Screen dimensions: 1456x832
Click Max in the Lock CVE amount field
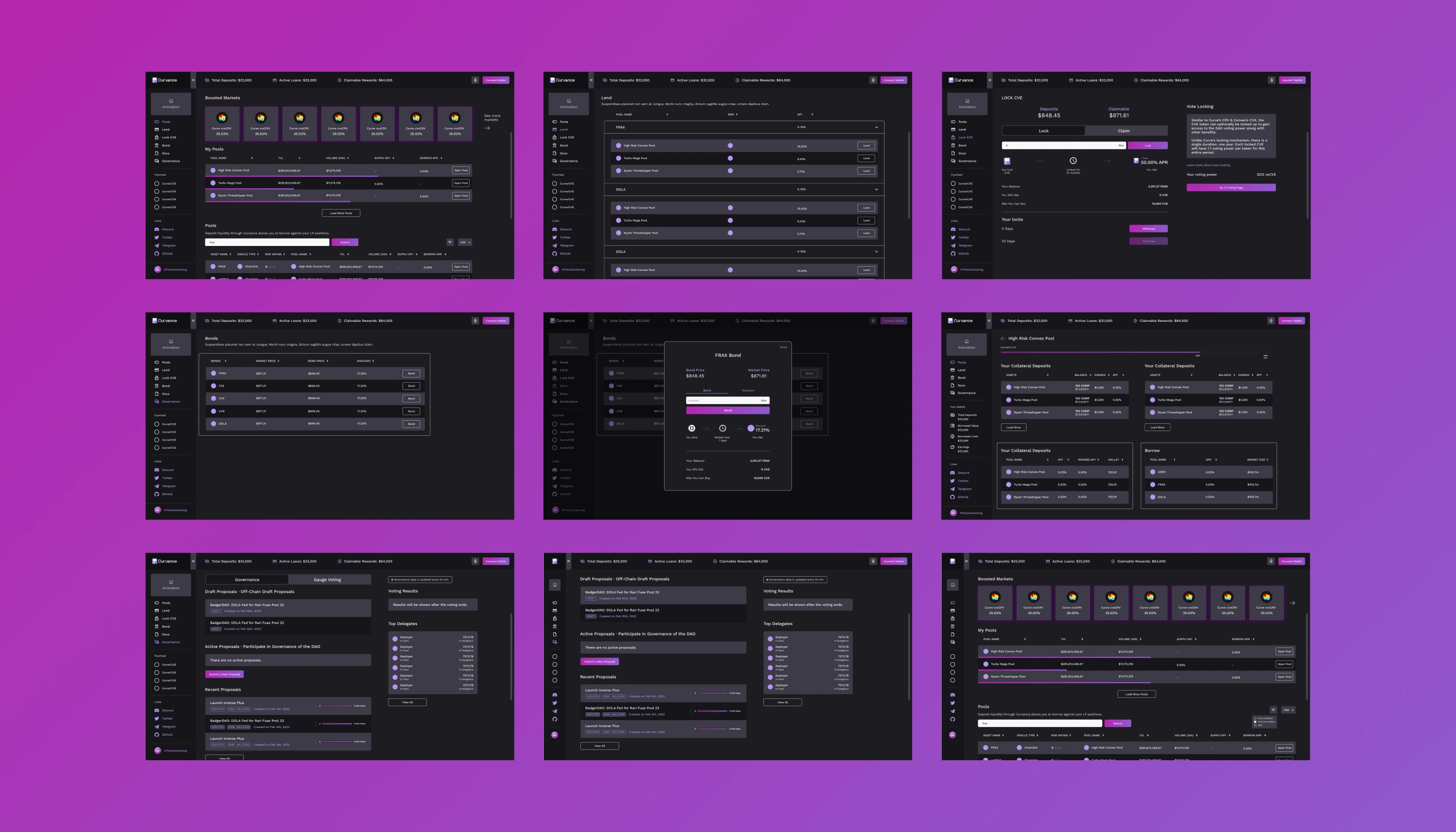pos(1121,146)
